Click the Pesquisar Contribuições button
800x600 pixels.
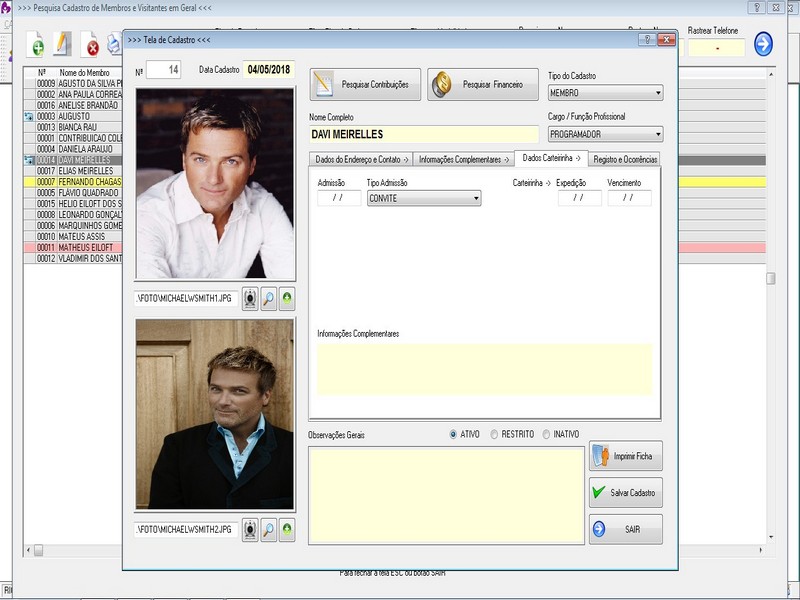click(x=365, y=85)
